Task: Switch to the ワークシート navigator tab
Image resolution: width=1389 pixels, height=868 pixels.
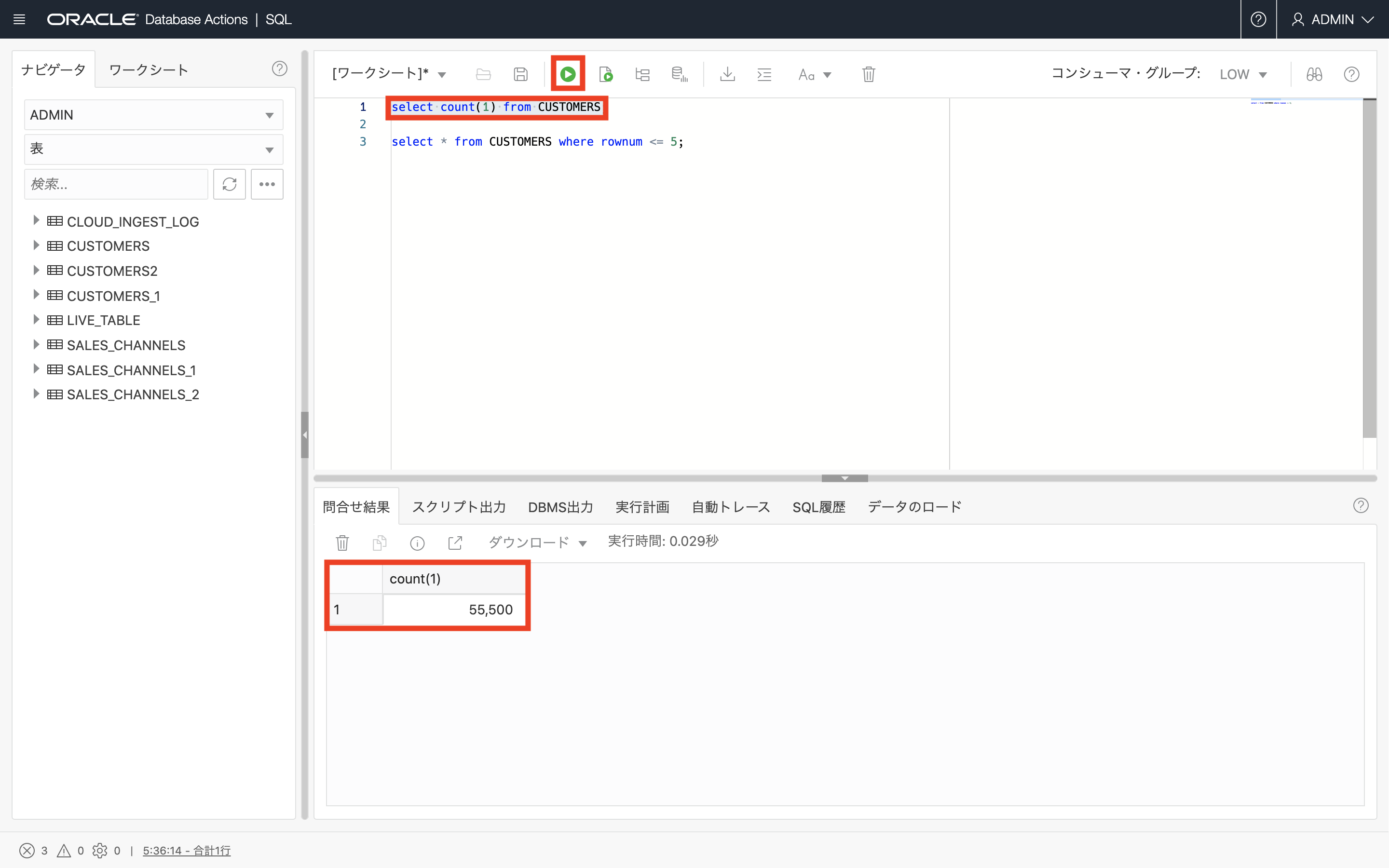Action: tap(149, 70)
